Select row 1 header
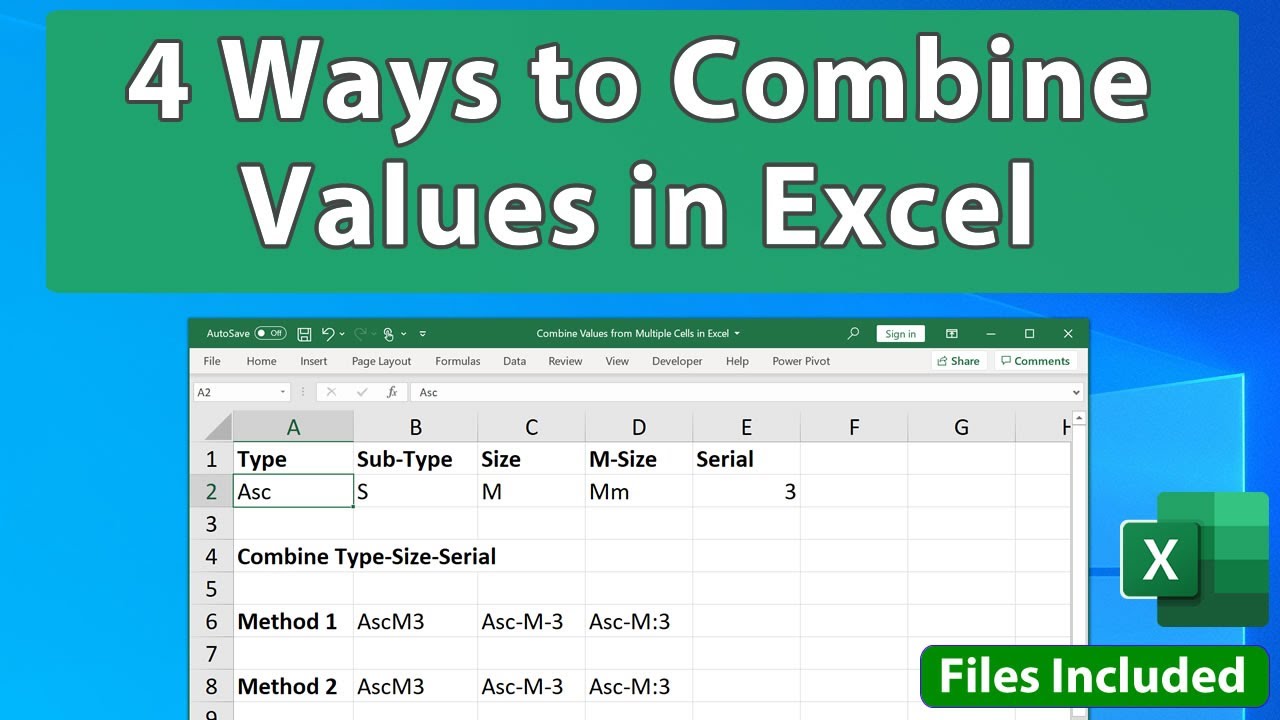Image resolution: width=1280 pixels, height=720 pixels. tap(211, 459)
